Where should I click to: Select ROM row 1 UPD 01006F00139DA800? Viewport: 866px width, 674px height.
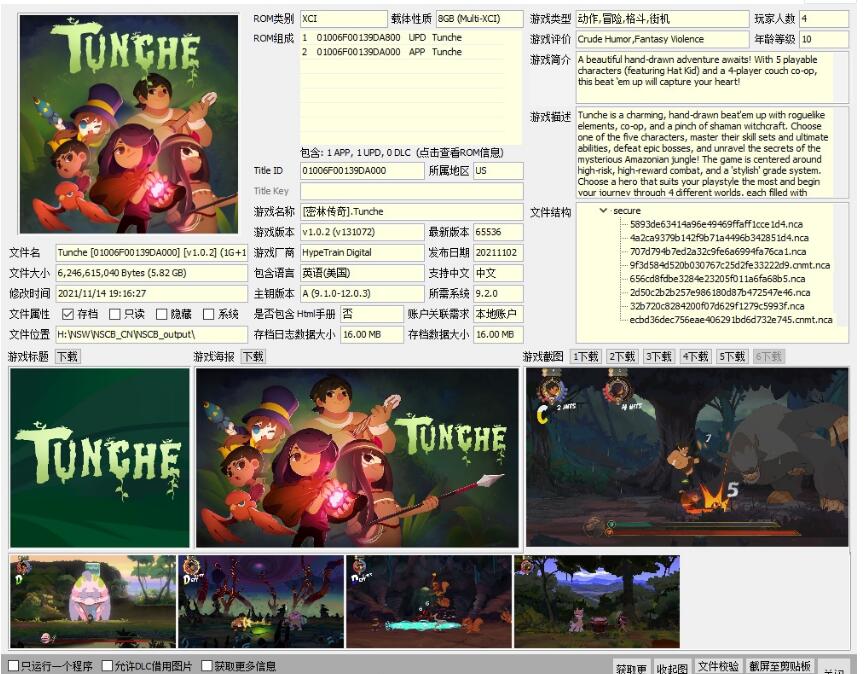403,38
